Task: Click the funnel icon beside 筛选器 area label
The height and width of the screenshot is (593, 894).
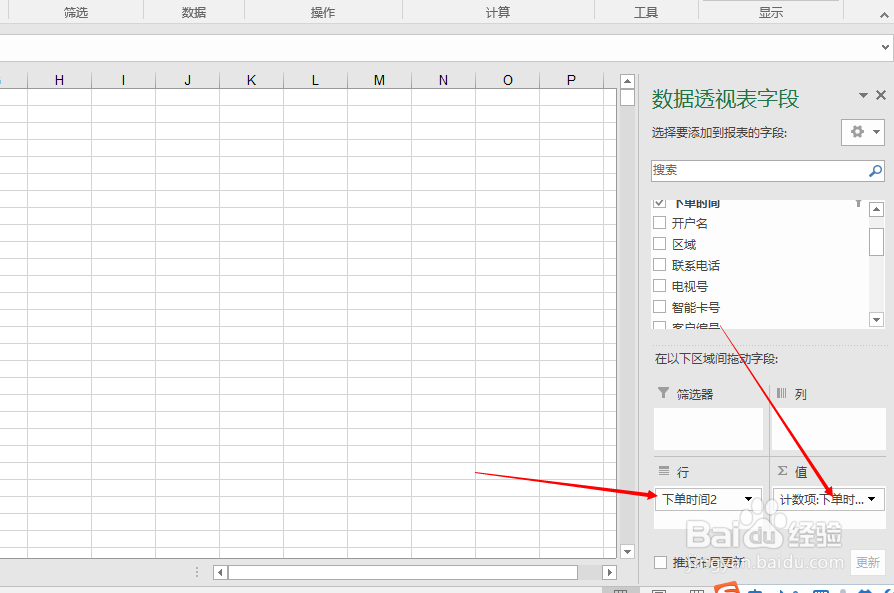Action: click(665, 392)
